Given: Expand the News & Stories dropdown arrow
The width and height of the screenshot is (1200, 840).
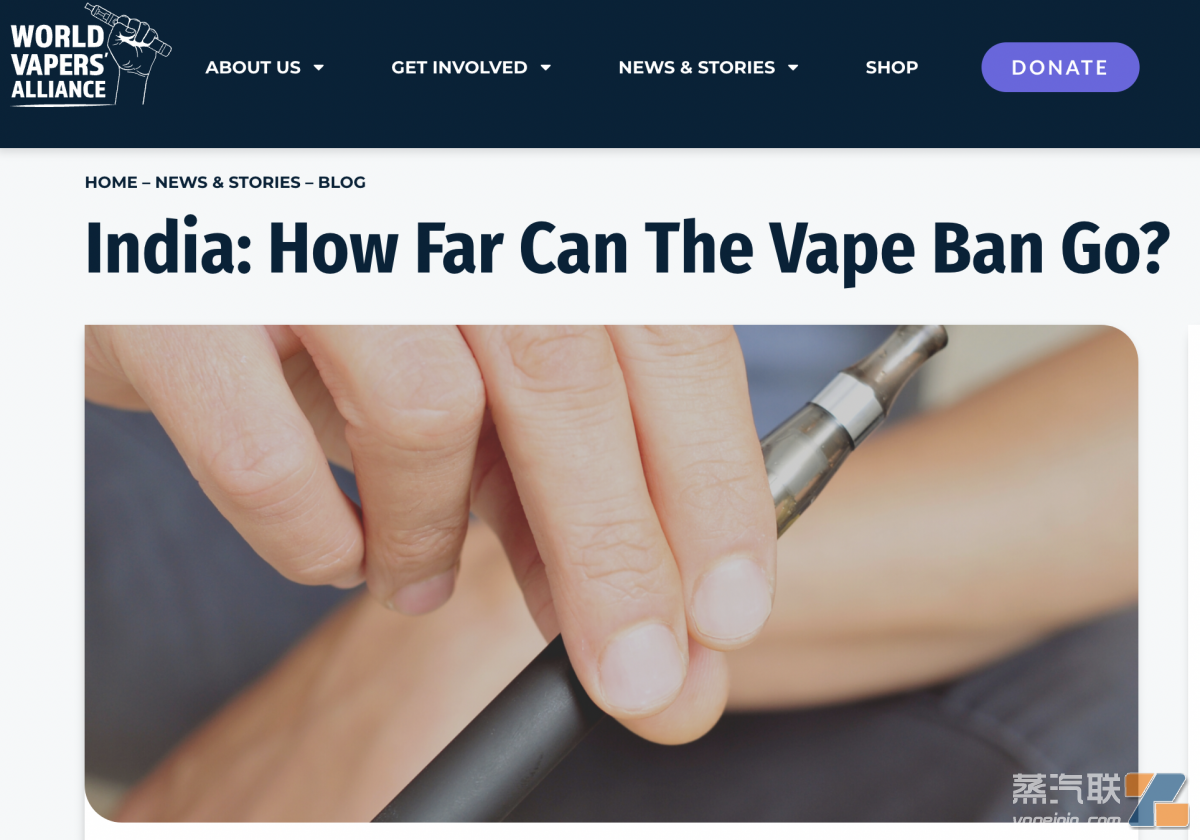Looking at the screenshot, I should point(793,68).
